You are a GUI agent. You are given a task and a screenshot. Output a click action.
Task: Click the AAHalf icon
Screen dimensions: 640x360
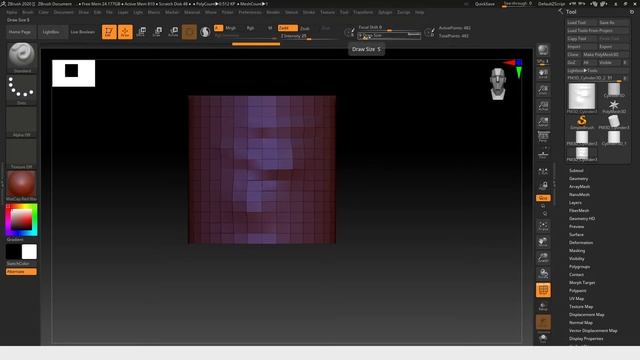[x=543, y=122]
